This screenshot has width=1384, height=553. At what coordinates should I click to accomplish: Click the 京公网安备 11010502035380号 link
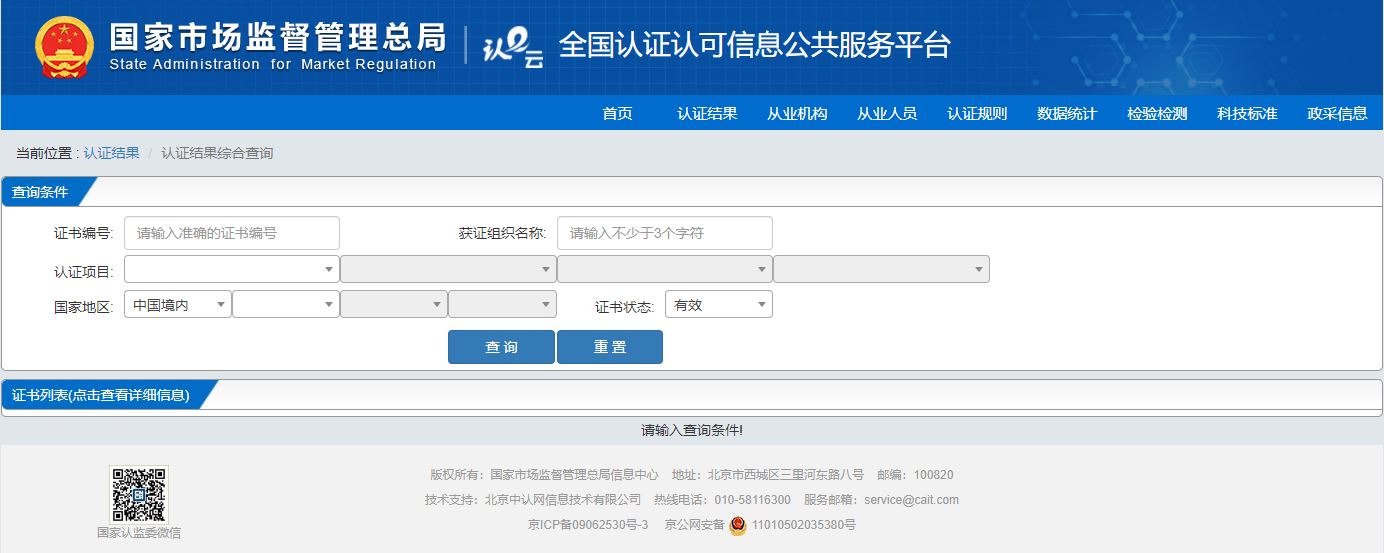coord(760,525)
